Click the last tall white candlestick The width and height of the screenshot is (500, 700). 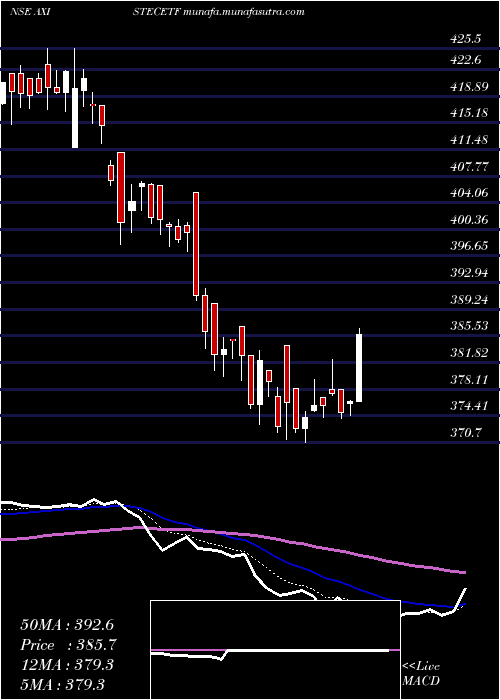(x=358, y=368)
